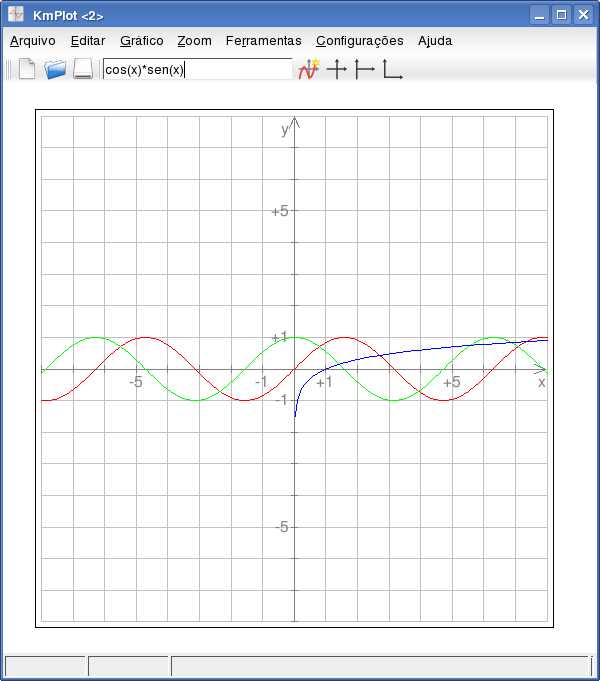The height and width of the screenshot is (681, 600).
Task: Minimize the KmPlot window
Action: (540, 15)
